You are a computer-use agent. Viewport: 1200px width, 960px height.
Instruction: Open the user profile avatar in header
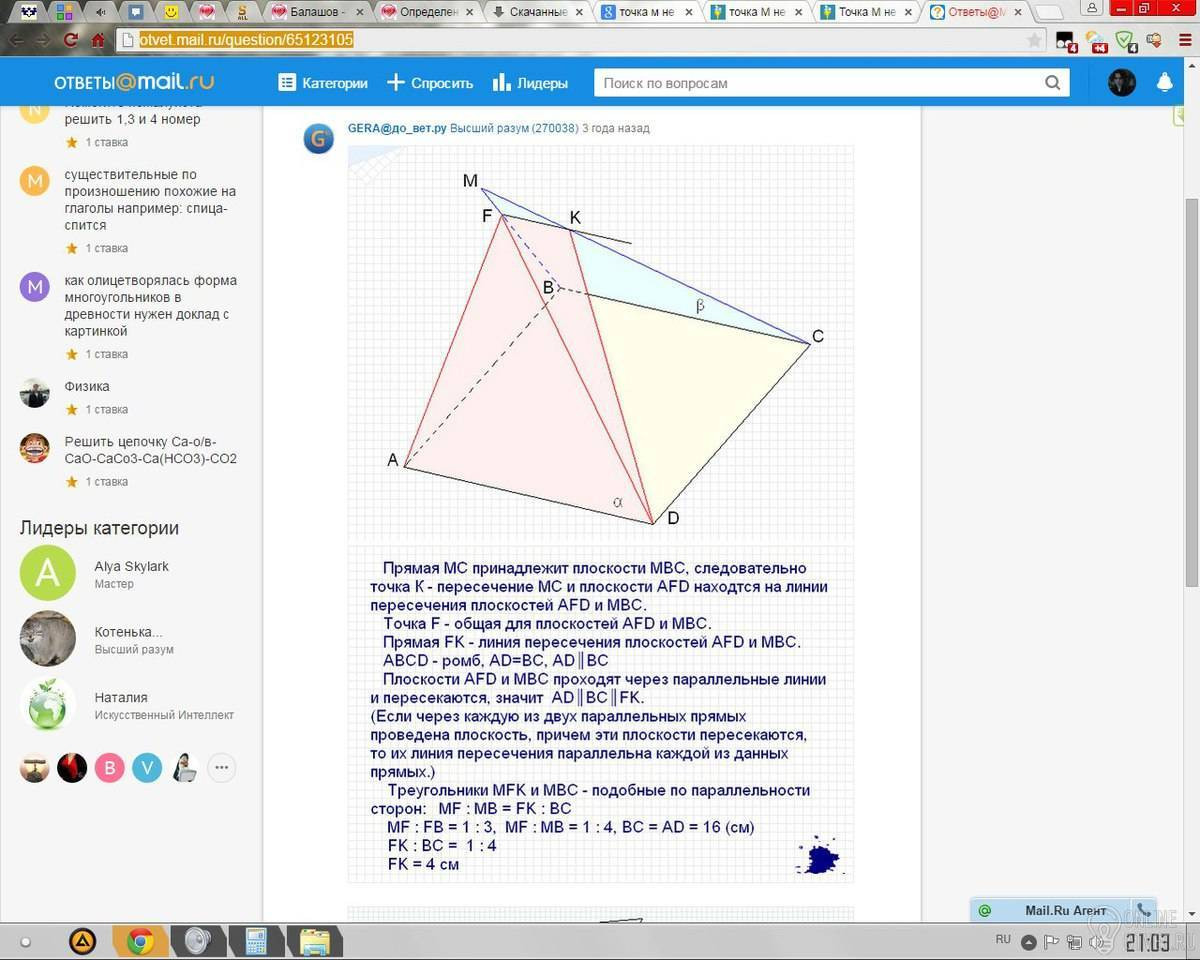[1122, 83]
